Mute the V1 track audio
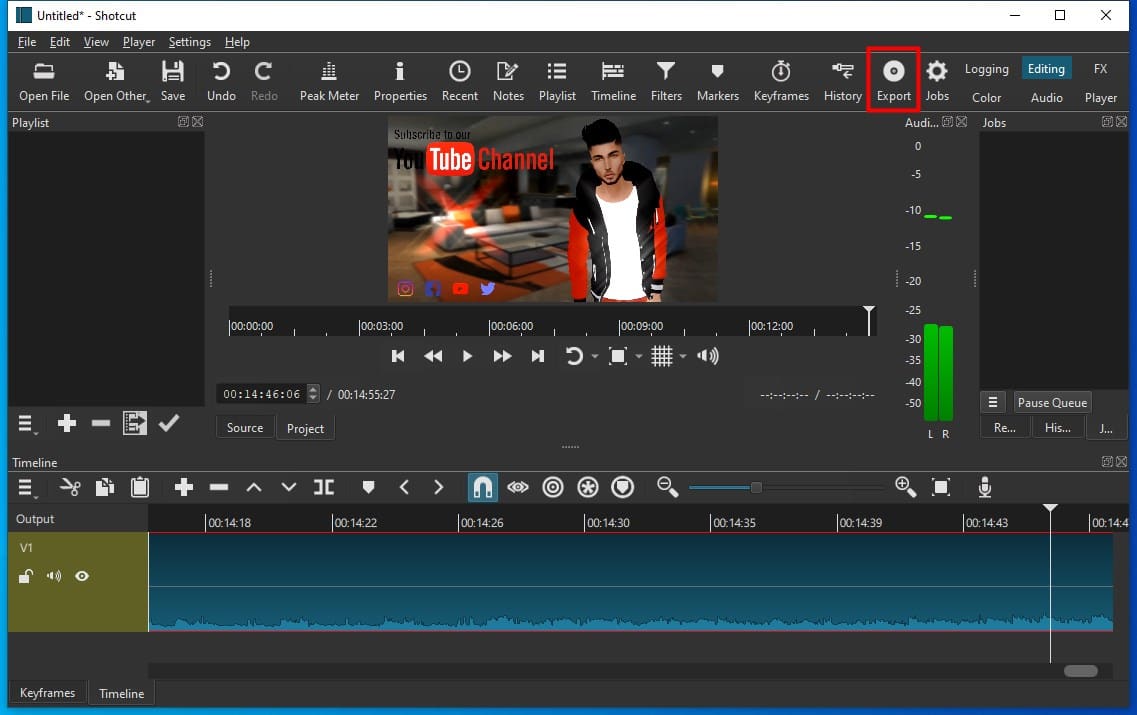 click(54, 576)
